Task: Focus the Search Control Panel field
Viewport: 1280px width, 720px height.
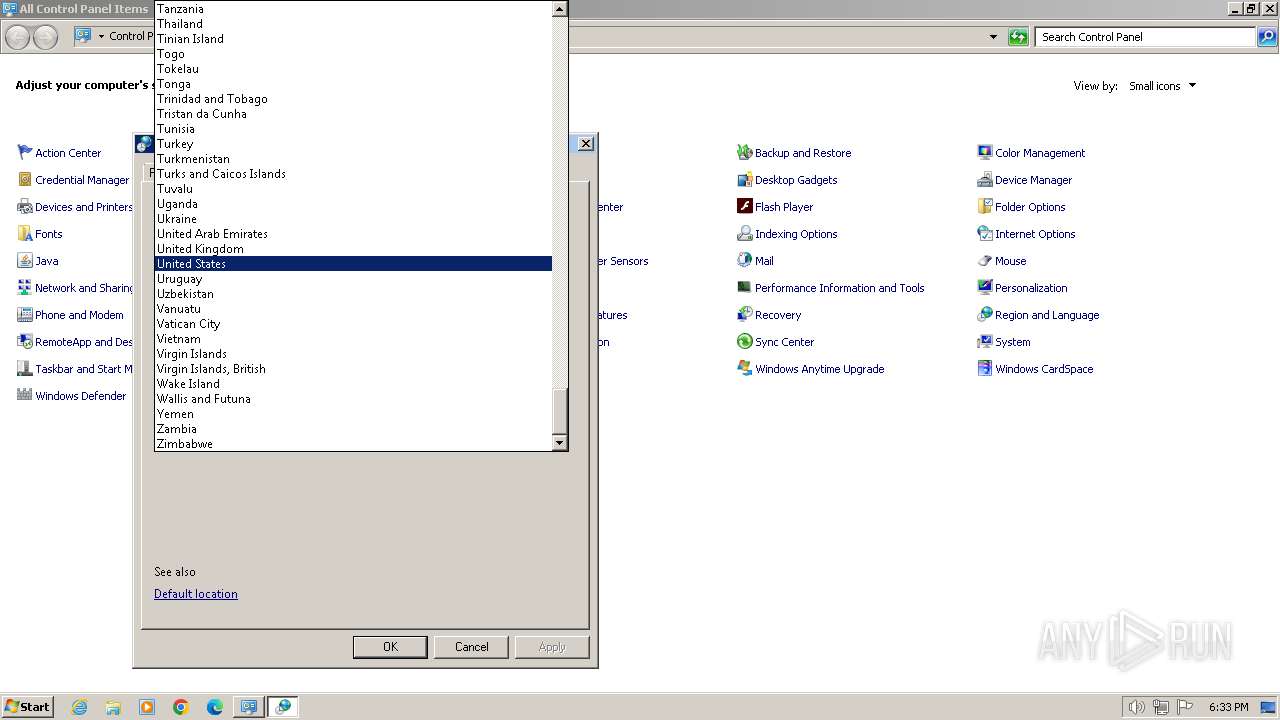Action: (x=1146, y=37)
